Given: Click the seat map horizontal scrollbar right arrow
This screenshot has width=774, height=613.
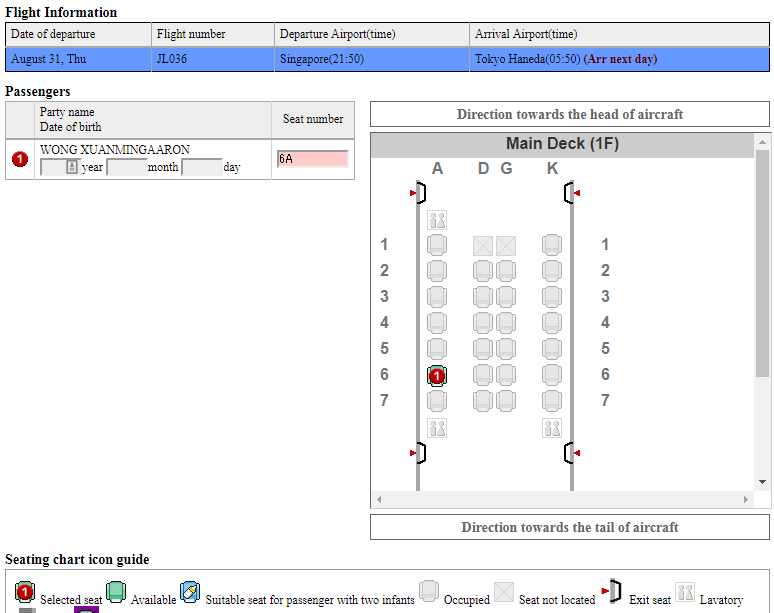Looking at the screenshot, I should [747, 499].
